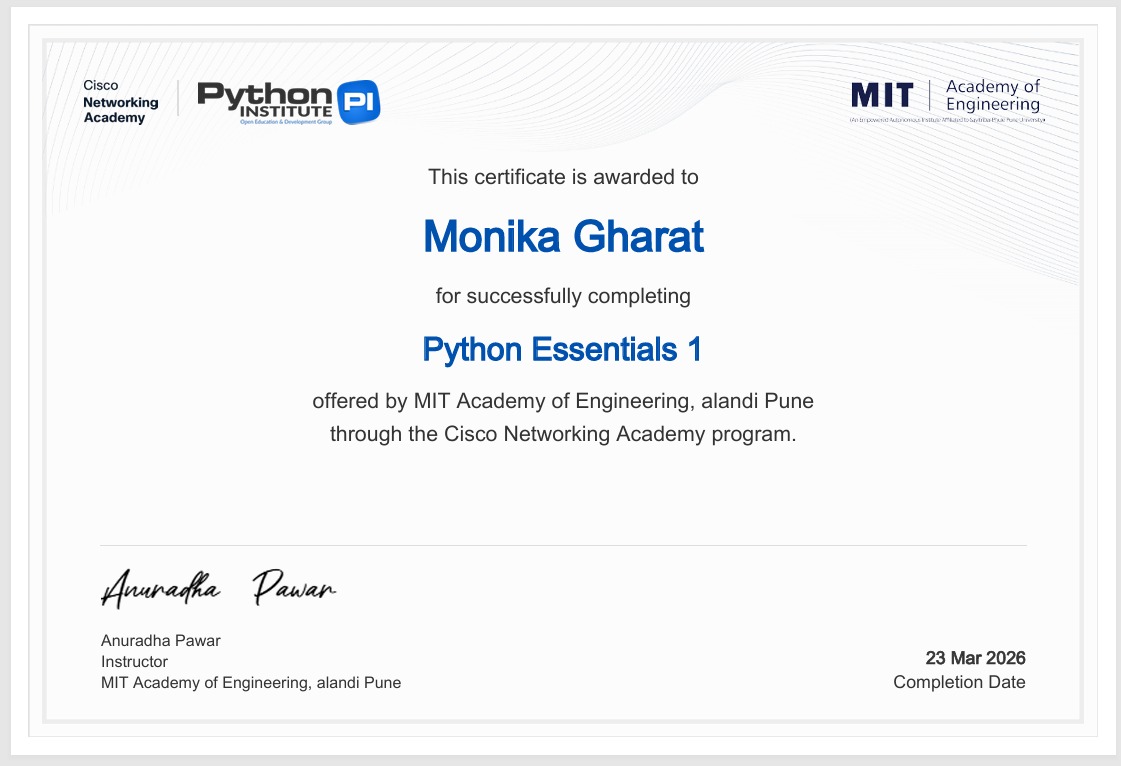The height and width of the screenshot is (766, 1121).
Task: Click the small tagline under MIT logo
Action: [x=946, y=120]
